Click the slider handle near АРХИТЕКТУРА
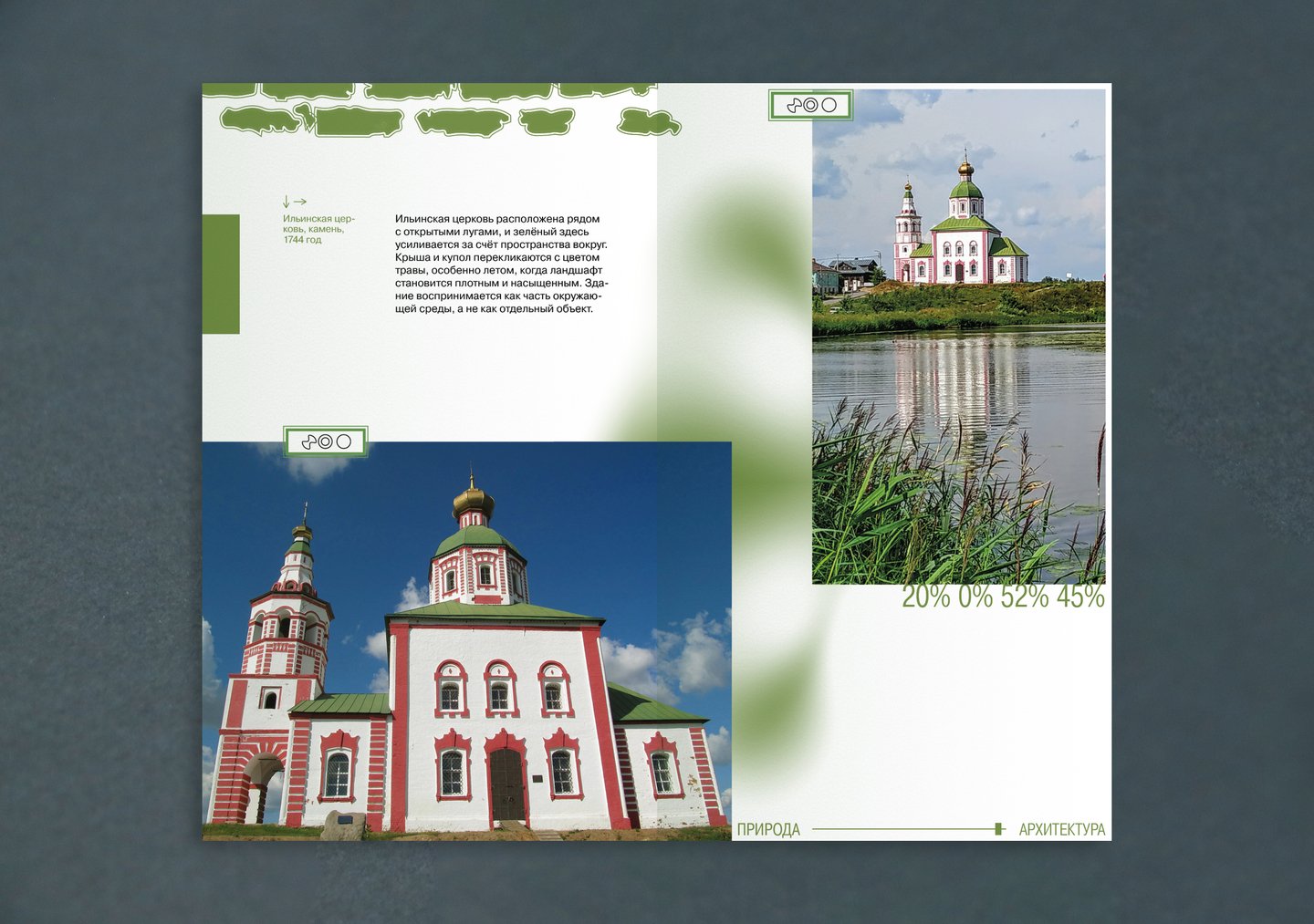Screen dimensions: 1314x924 [999, 829]
